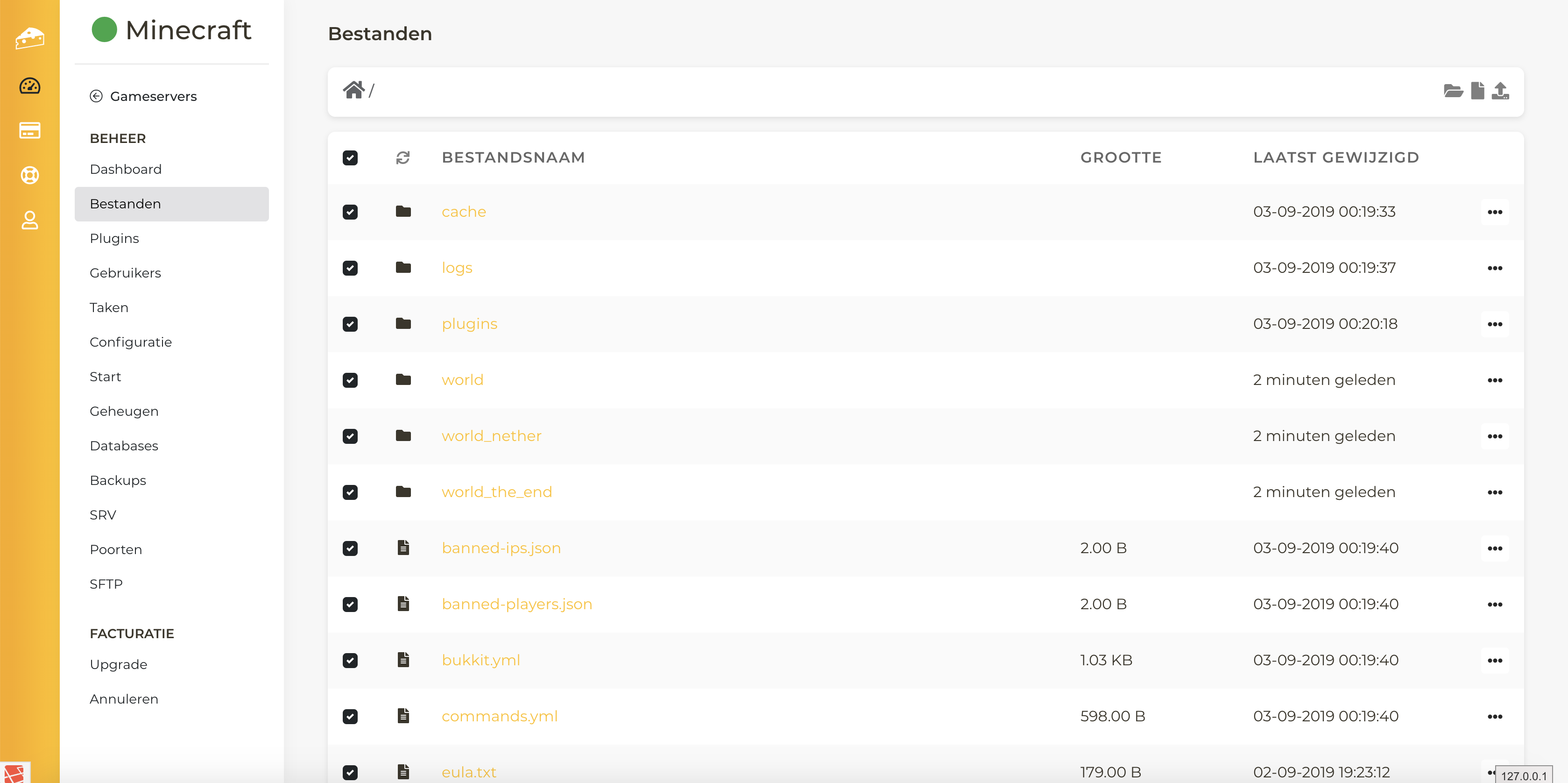Screen dimensions: 1568x783
Task: Click the create new file icon
Action: click(1477, 91)
